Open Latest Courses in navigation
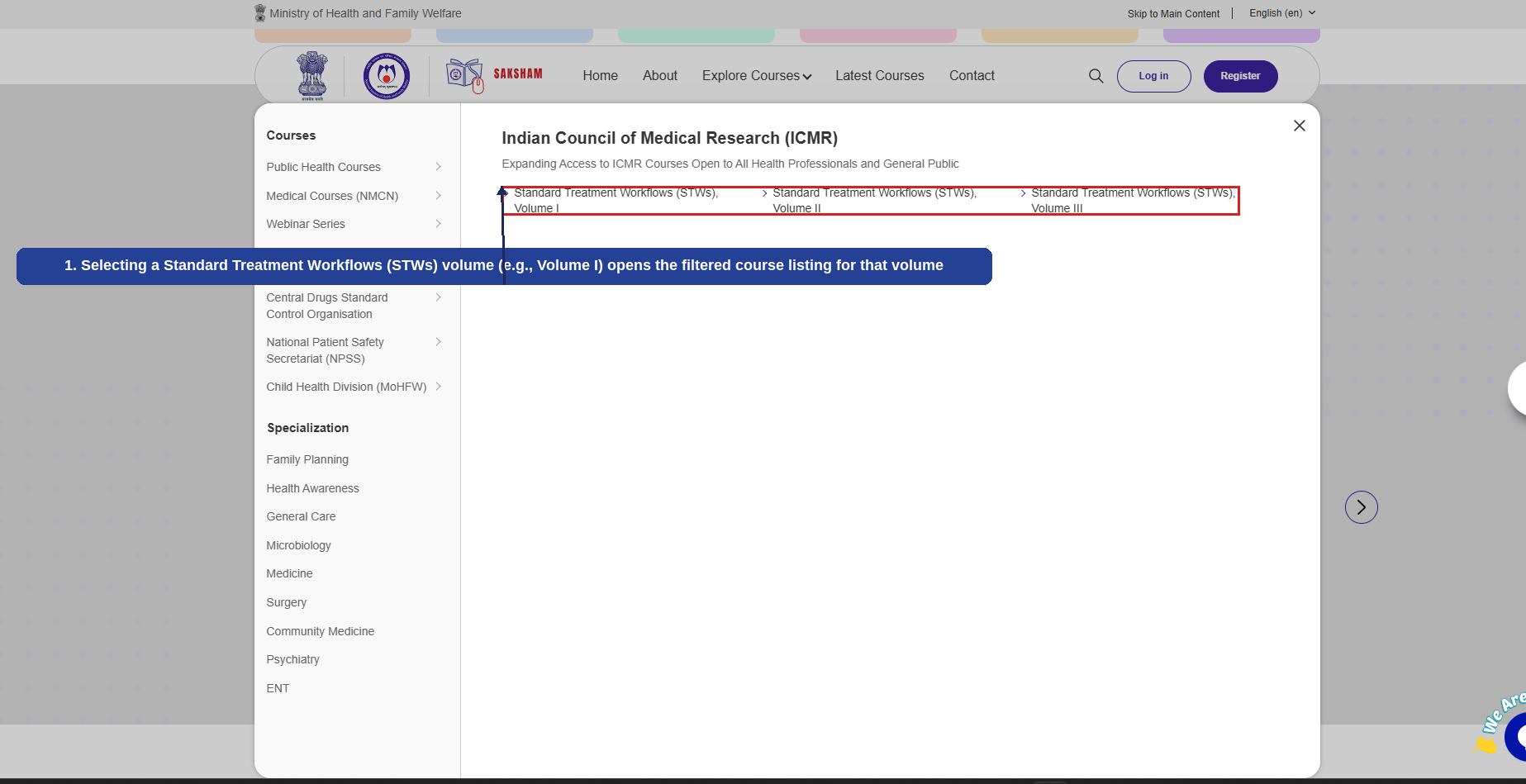This screenshot has width=1526, height=784. click(x=880, y=76)
